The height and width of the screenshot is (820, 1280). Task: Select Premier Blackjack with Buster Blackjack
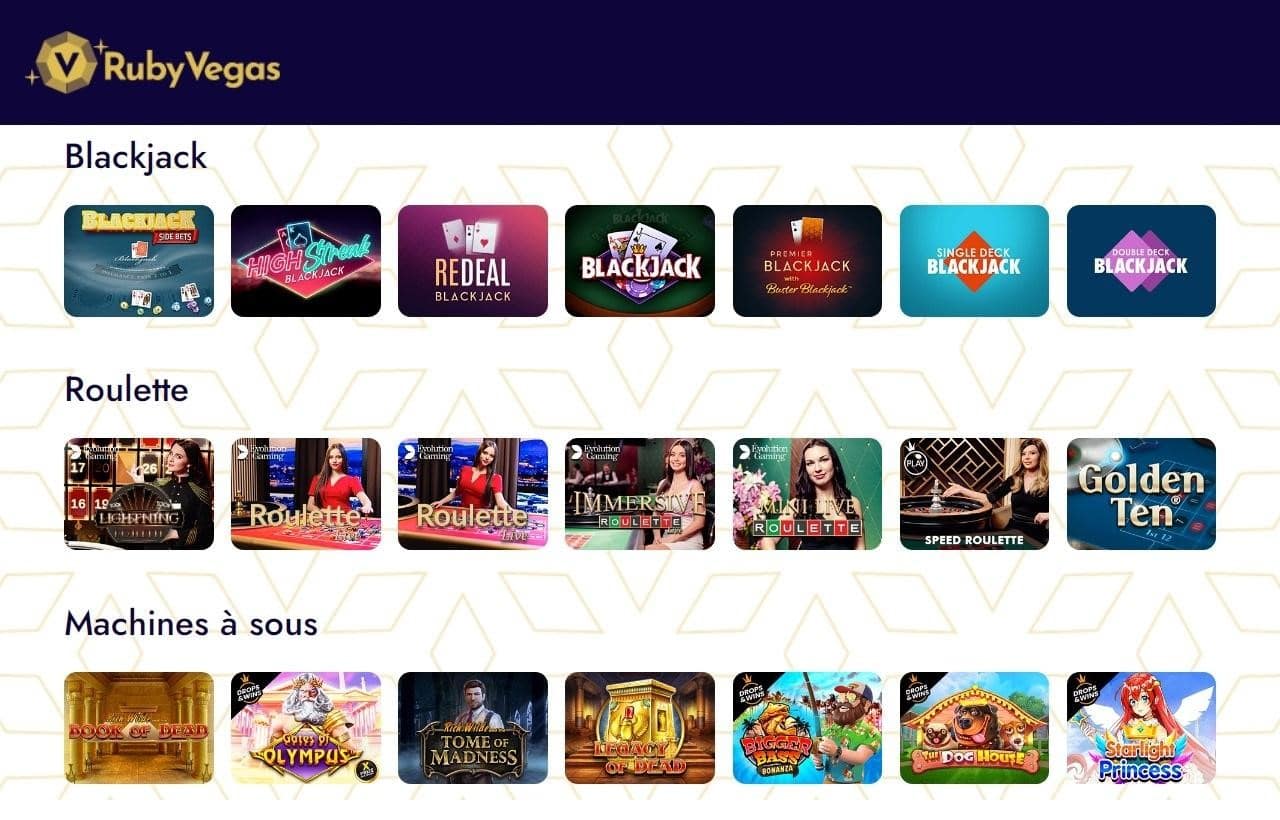[x=807, y=261]
